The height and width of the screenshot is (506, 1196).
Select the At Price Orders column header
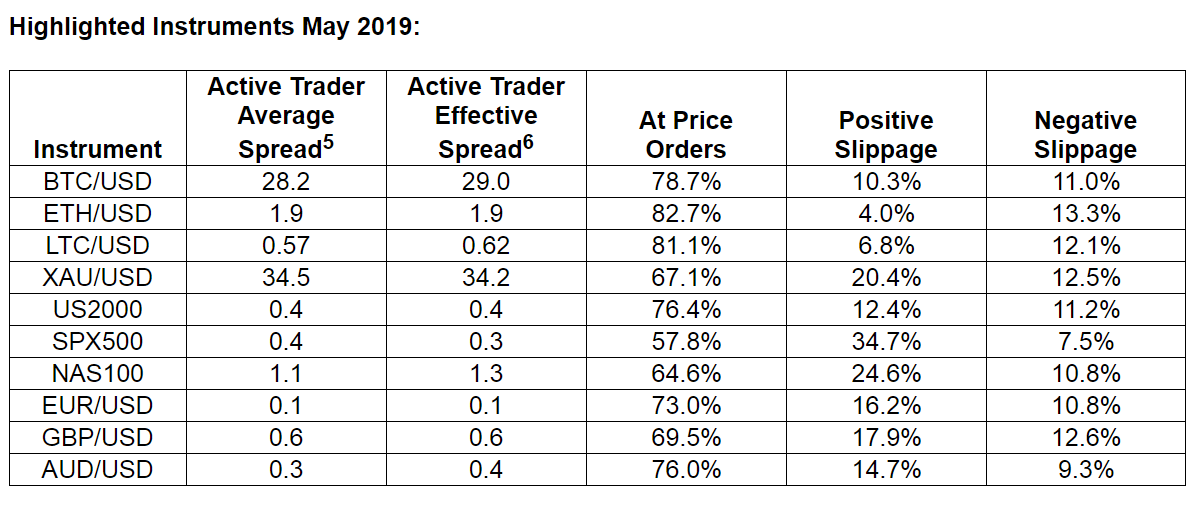(x=686, y=135)
